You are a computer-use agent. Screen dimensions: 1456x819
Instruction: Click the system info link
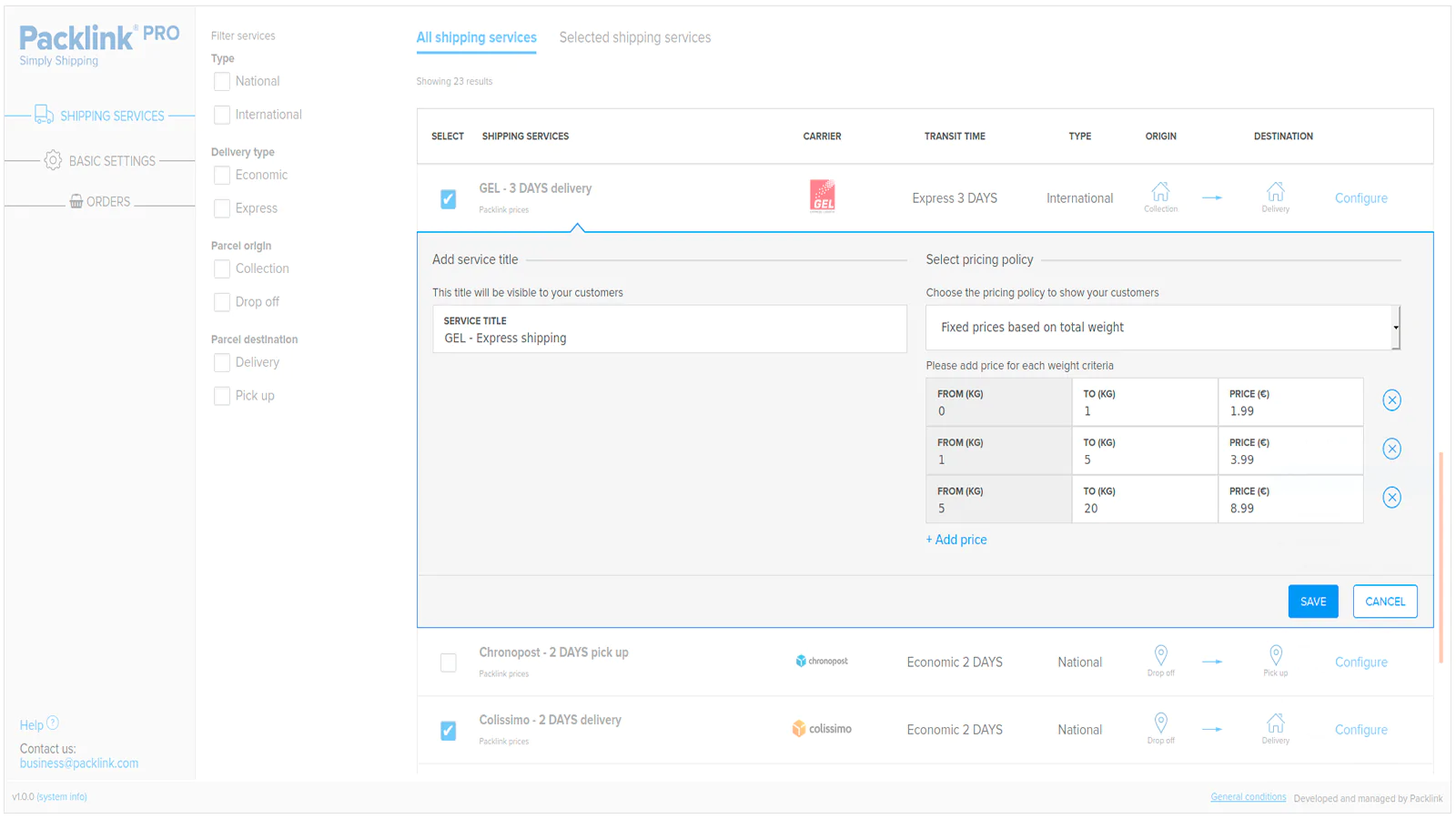tap(62, 797)
